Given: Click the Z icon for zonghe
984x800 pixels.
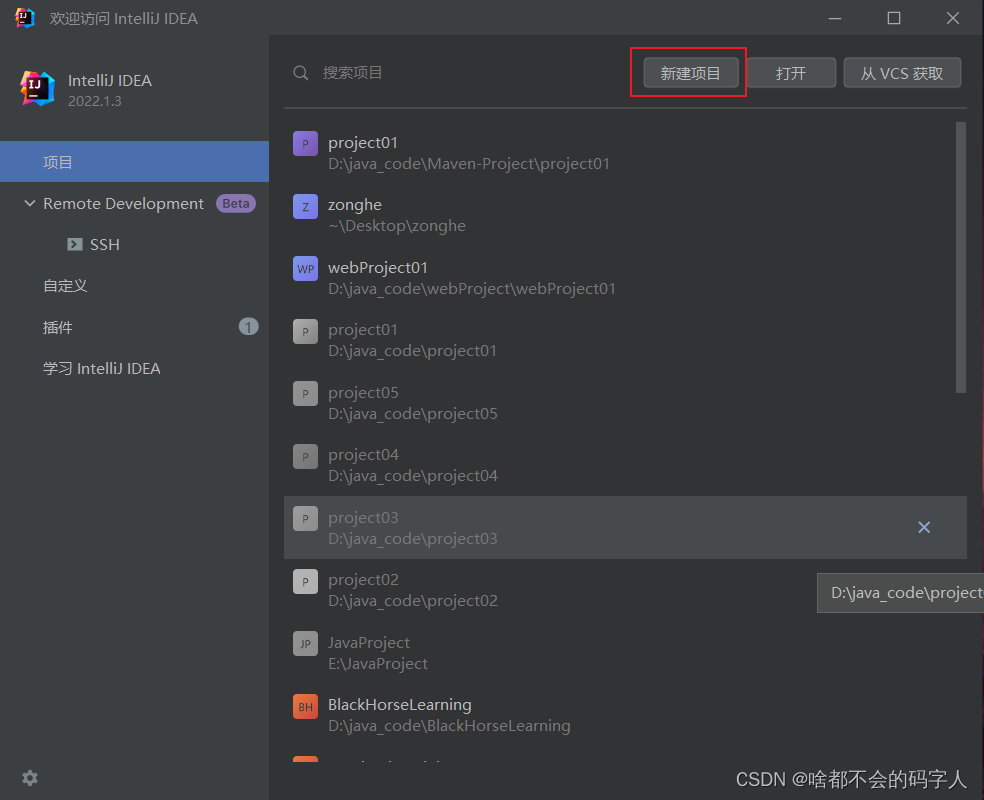Looking at the screenshot, I should [x=305, y=206].
